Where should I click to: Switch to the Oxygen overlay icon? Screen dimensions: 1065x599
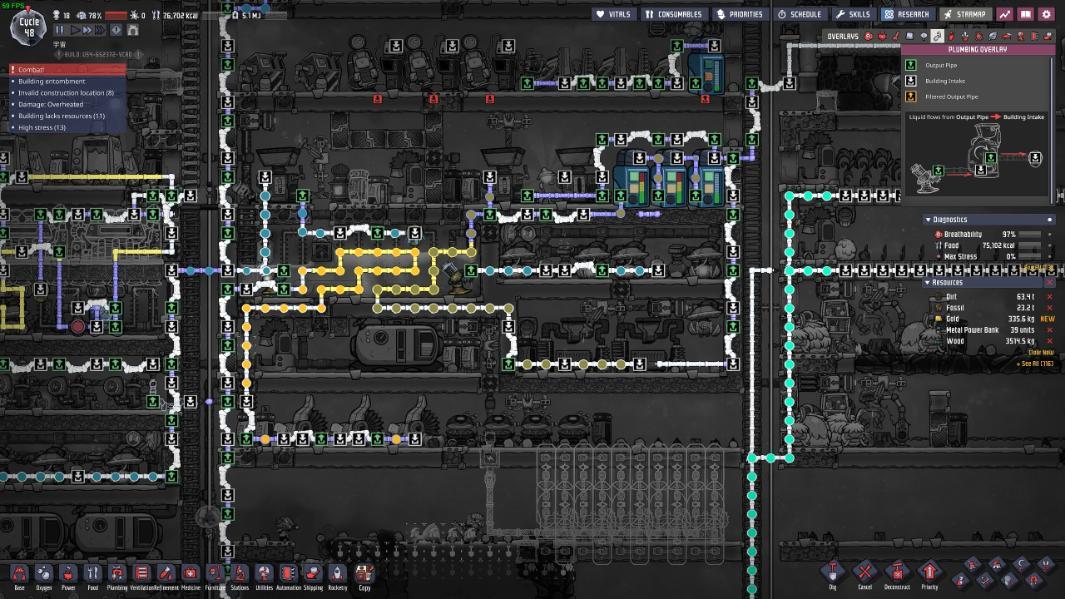868,36
